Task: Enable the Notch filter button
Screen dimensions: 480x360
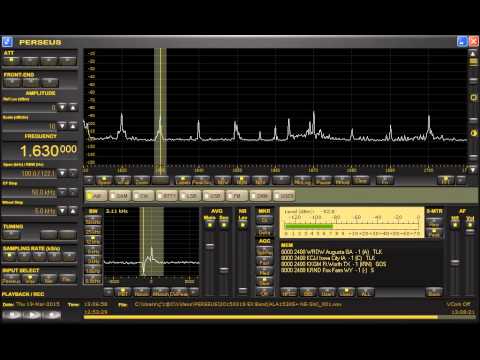Action: (x=141, y=292)
